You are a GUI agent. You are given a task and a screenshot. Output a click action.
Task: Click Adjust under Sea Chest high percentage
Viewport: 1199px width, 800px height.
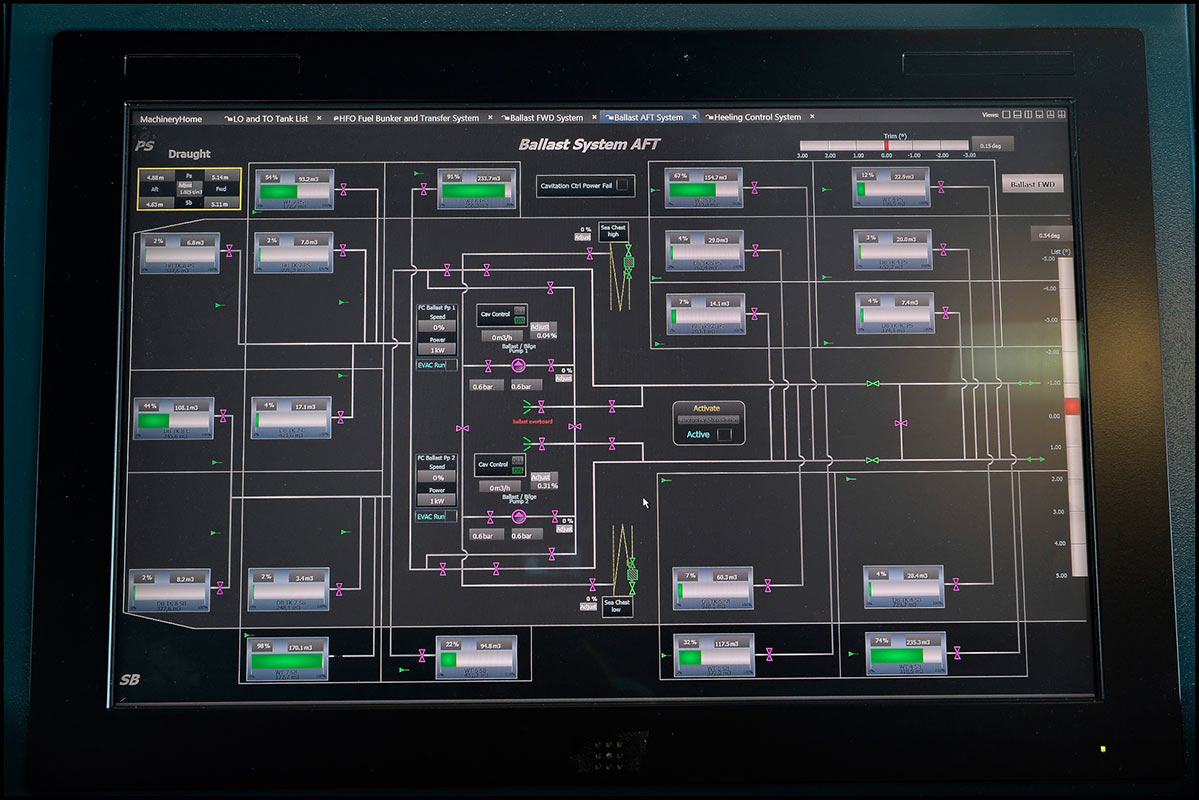(583, 237)
